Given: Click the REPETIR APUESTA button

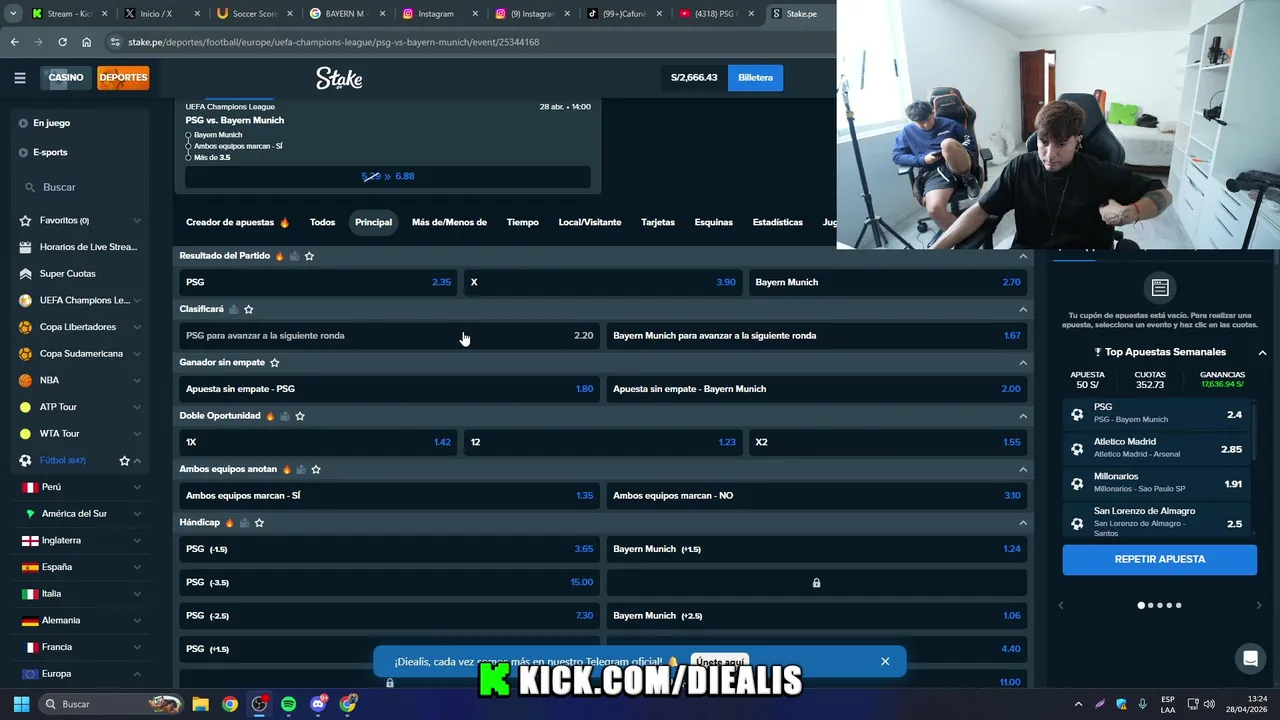Looking at the screenshot, I should (1159, 559).
